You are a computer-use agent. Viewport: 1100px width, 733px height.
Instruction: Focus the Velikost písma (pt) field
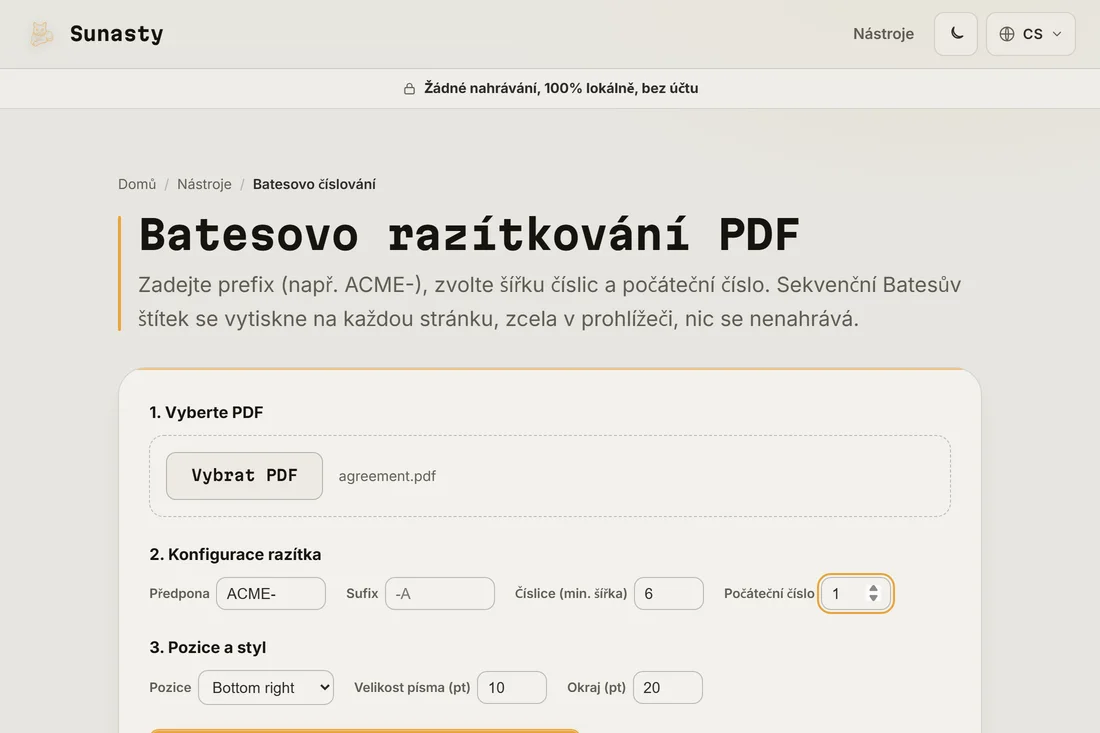coord(512,687)
